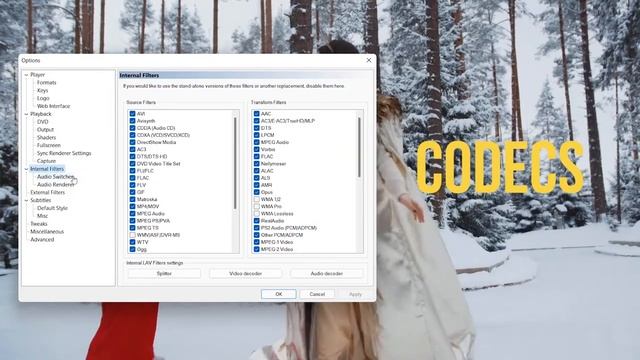Uncheck DirectShow Media source filter
The height and width of the screenshot is (360, 640).
pos(132,142)
